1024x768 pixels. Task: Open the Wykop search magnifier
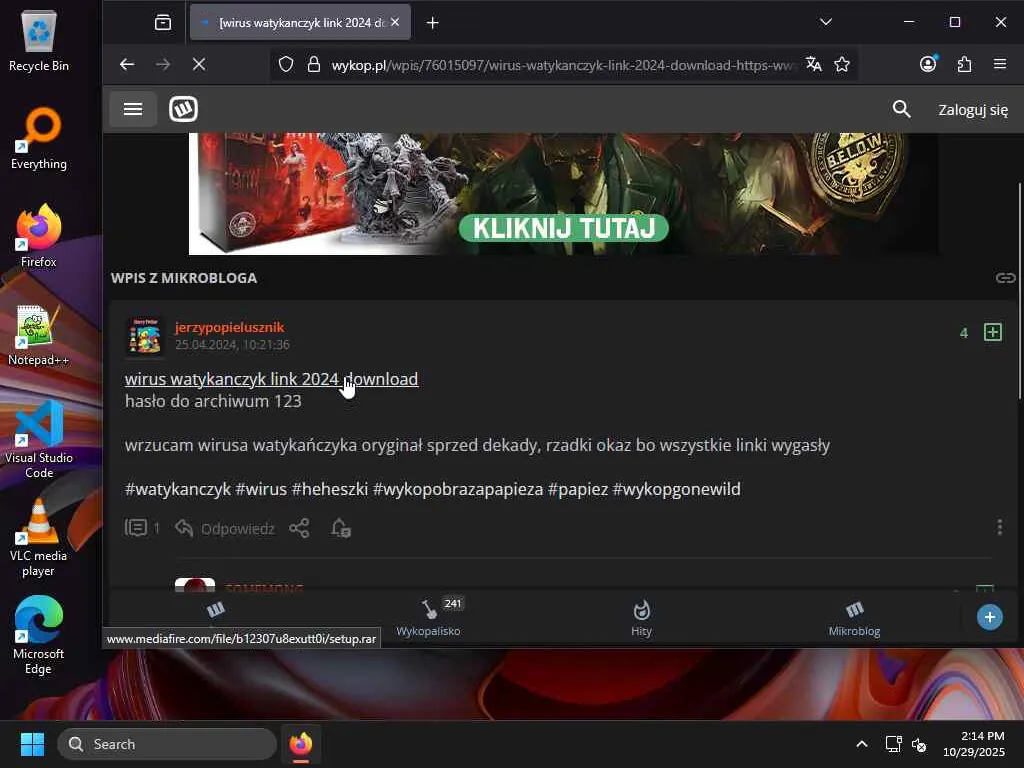click(x=901, y=109)
